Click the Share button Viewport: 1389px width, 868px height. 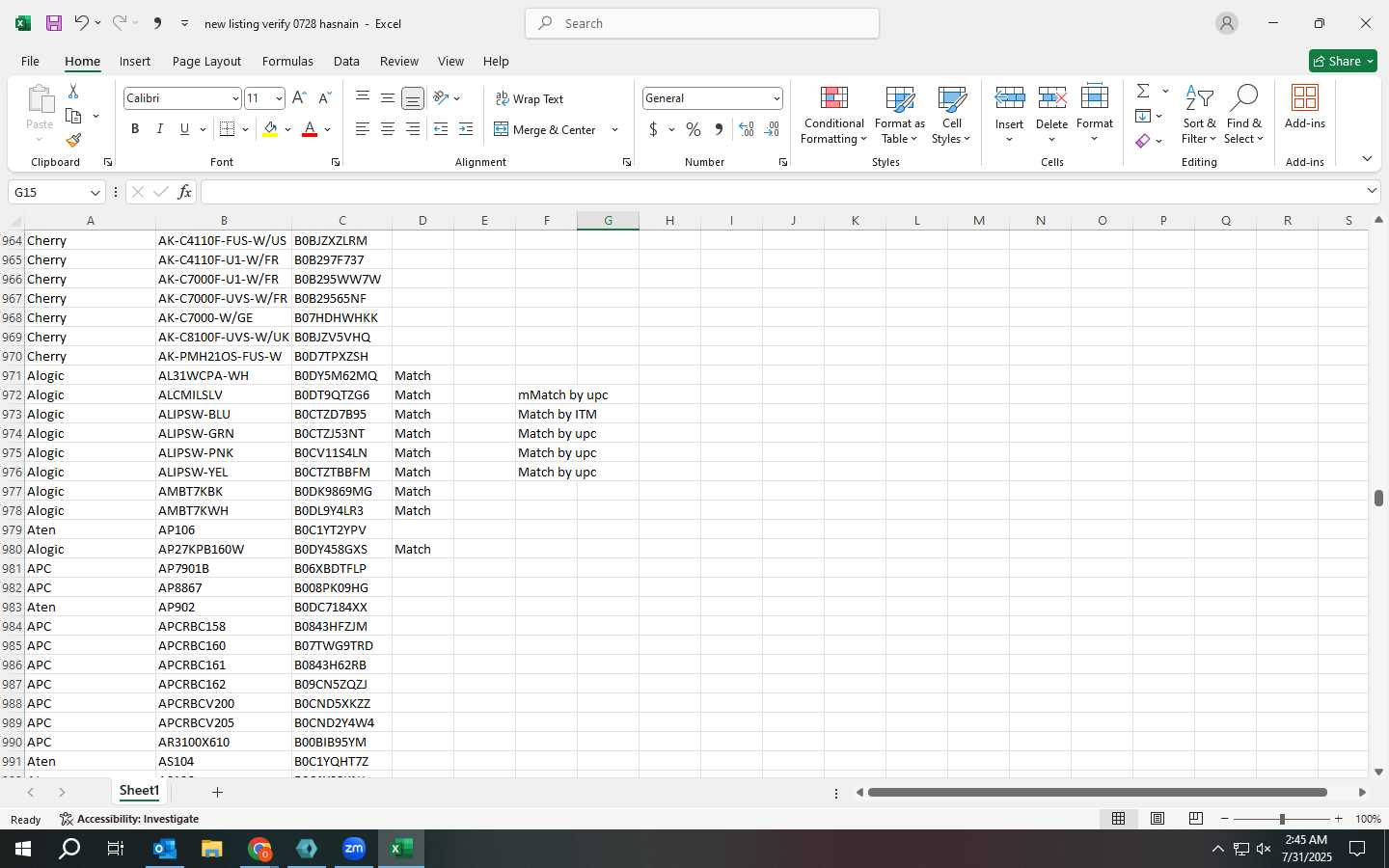point(1343,61)
